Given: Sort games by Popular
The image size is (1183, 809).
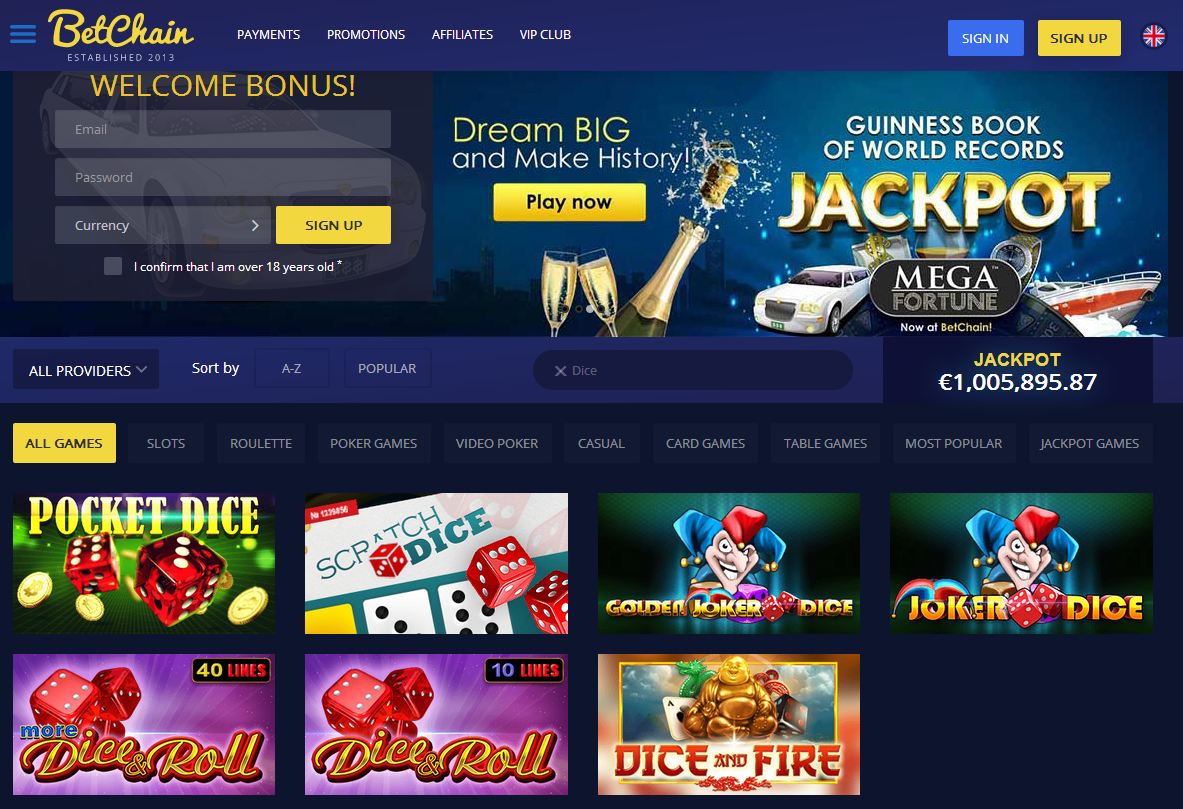Looking at the screenshot, I should pos(387,368).
